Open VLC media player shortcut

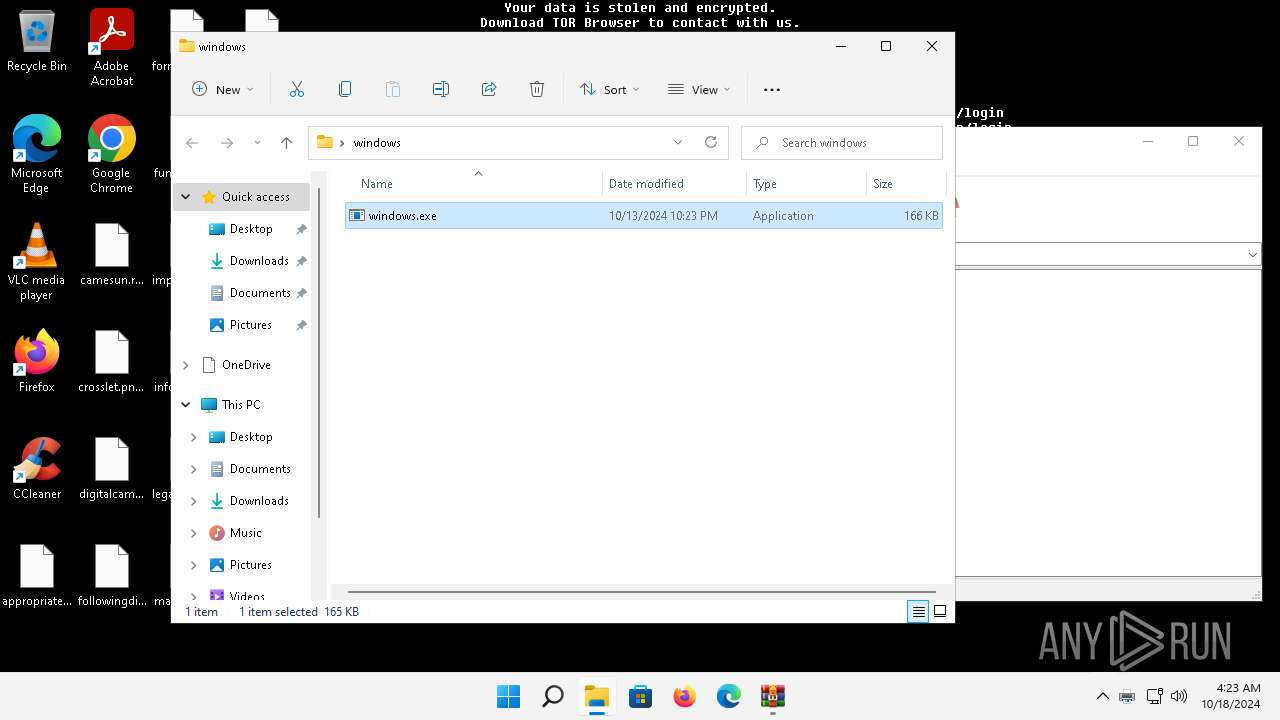tap(36, 262)
